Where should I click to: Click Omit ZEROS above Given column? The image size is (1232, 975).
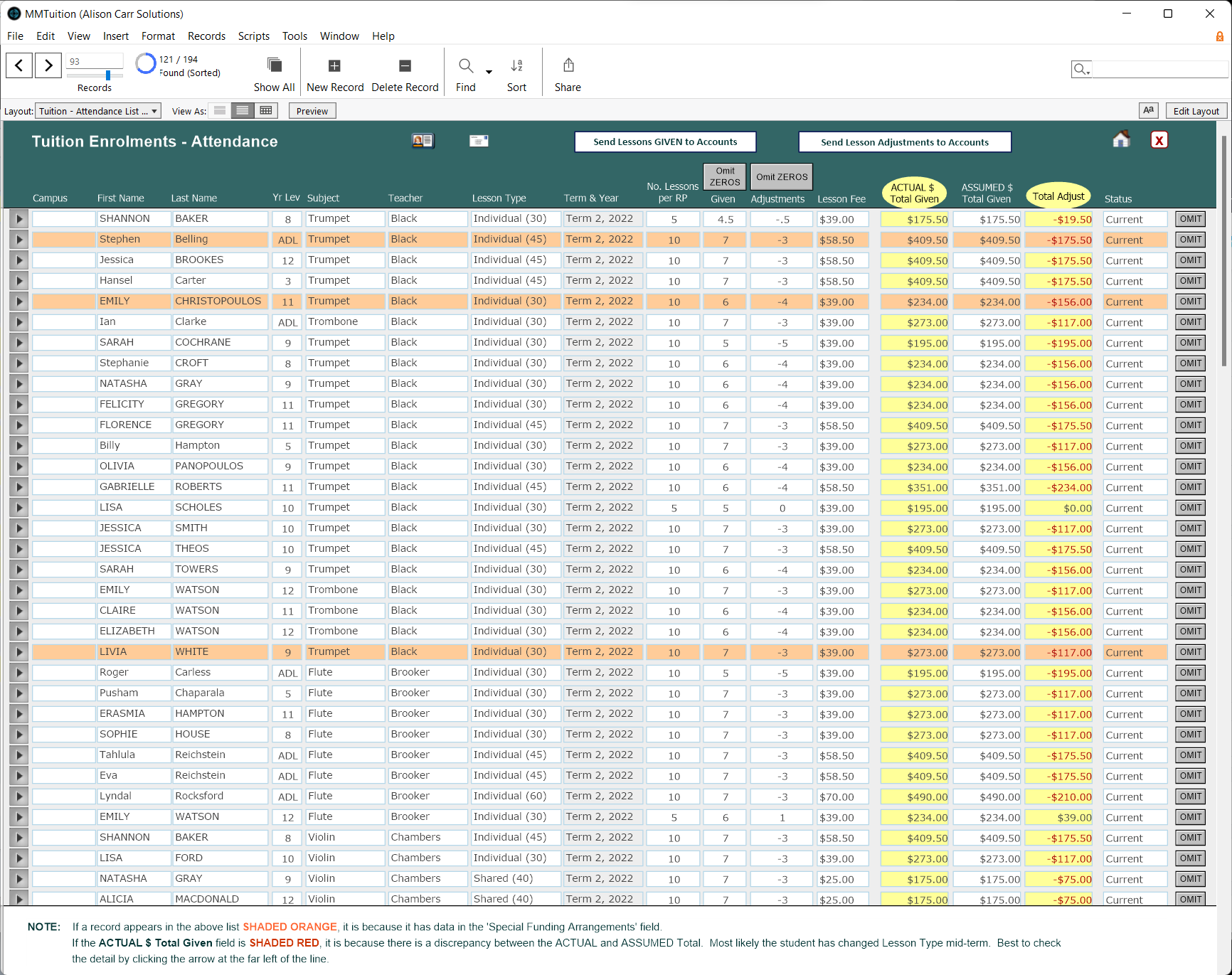point(725,176)
